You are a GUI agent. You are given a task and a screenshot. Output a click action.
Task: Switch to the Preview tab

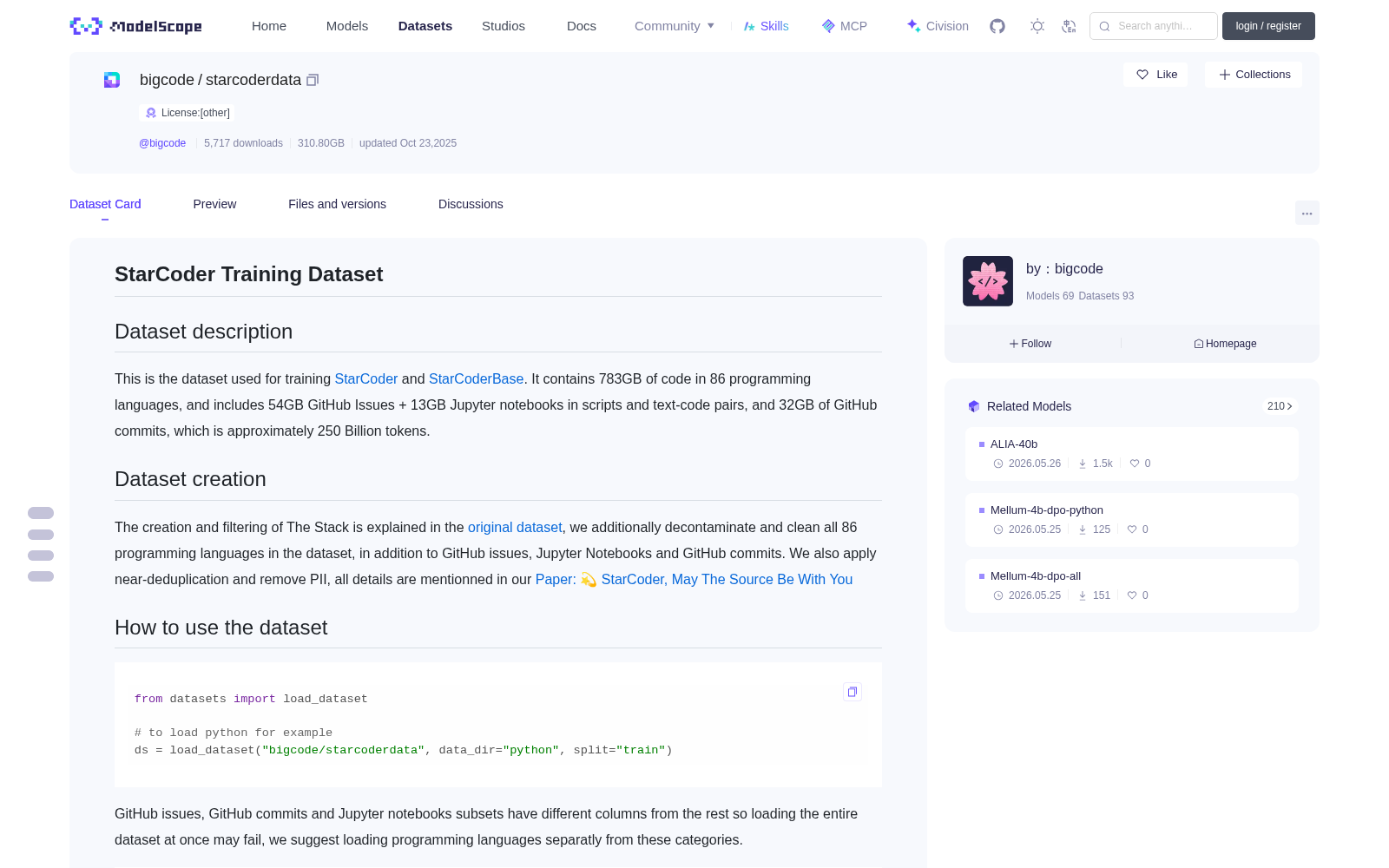pos(214,204)
